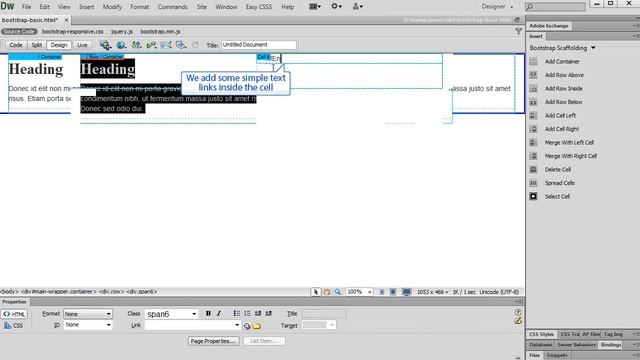Switch to the CSS Styles tab
This screenshot has width=640, height=360.
click(x=541, y=334)
